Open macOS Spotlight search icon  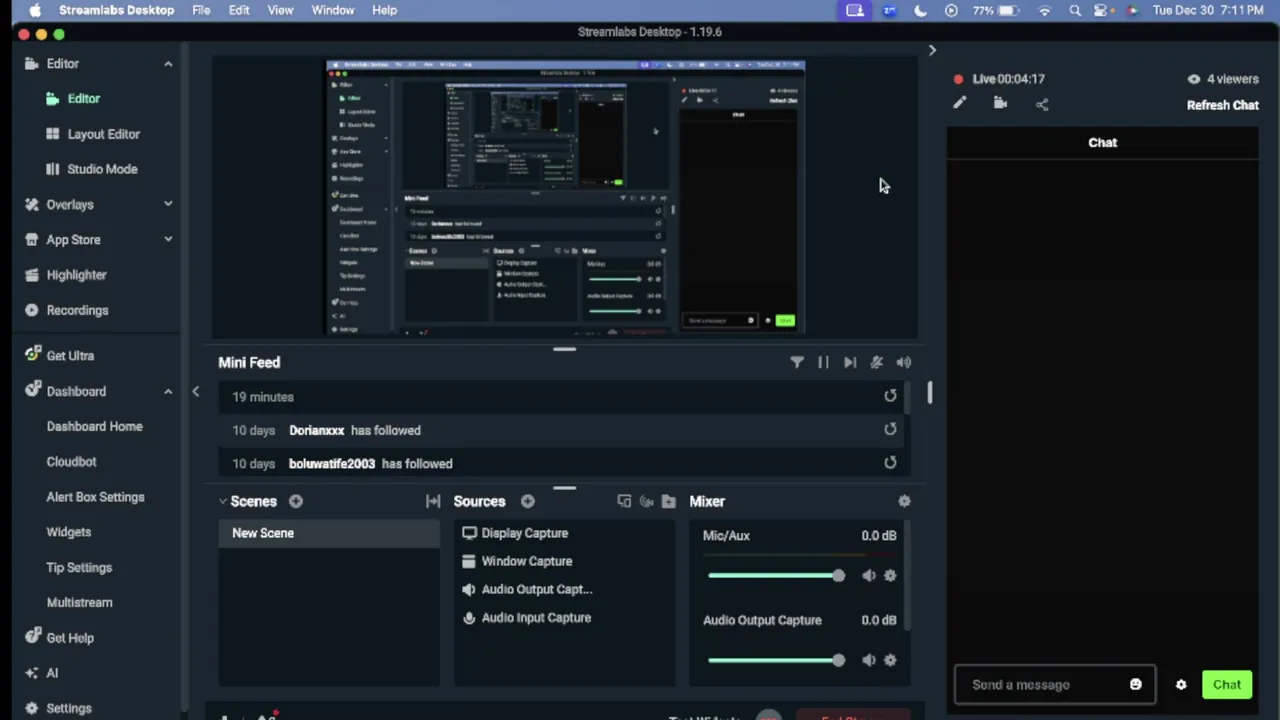point(1075,10)
